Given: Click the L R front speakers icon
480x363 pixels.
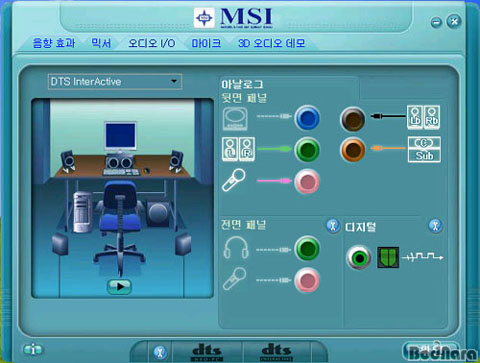Looking at the screenshot, I should coord(238,149).
